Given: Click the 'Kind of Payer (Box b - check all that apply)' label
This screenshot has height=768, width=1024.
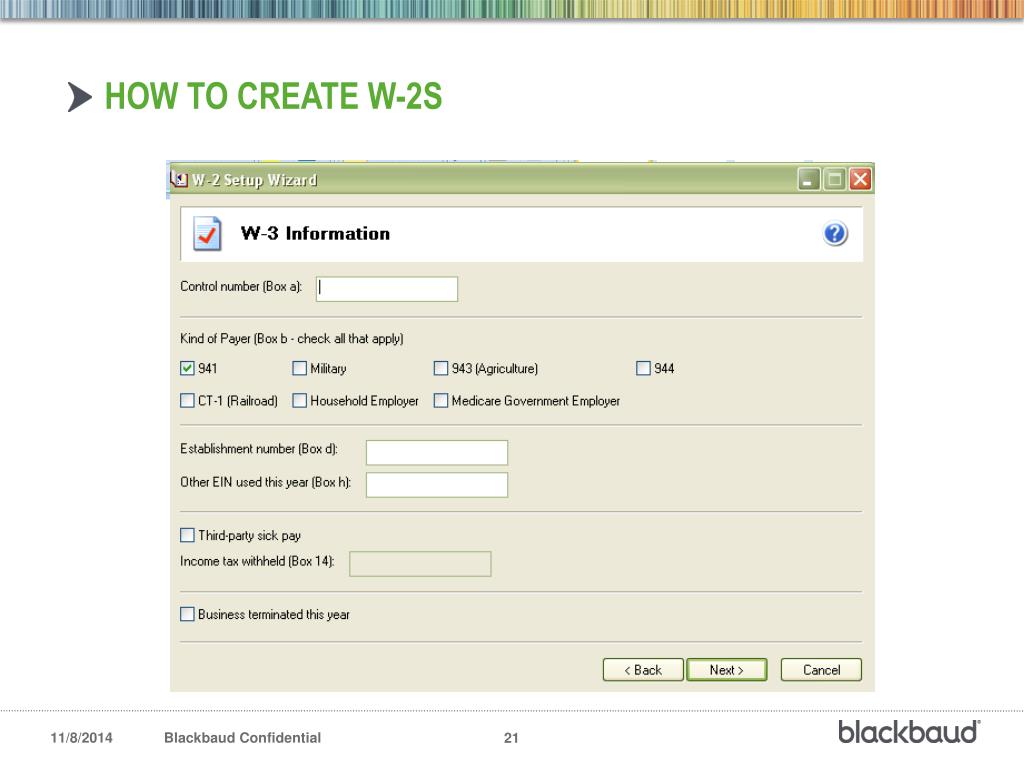Looking at the screenshot, I should coord(292,338).
